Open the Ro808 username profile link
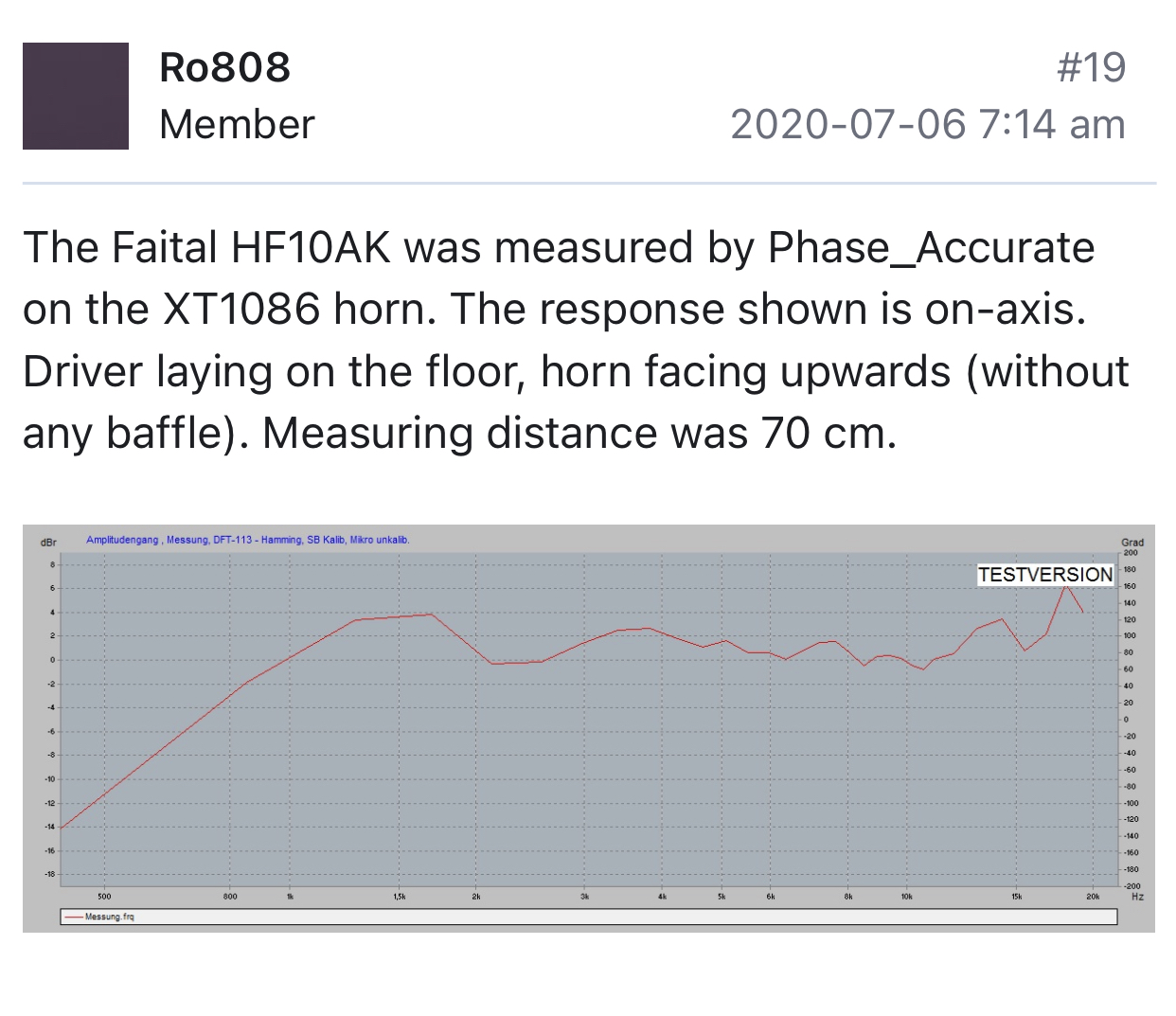Screen dimensions: 1176x1016 click(224, 67)
